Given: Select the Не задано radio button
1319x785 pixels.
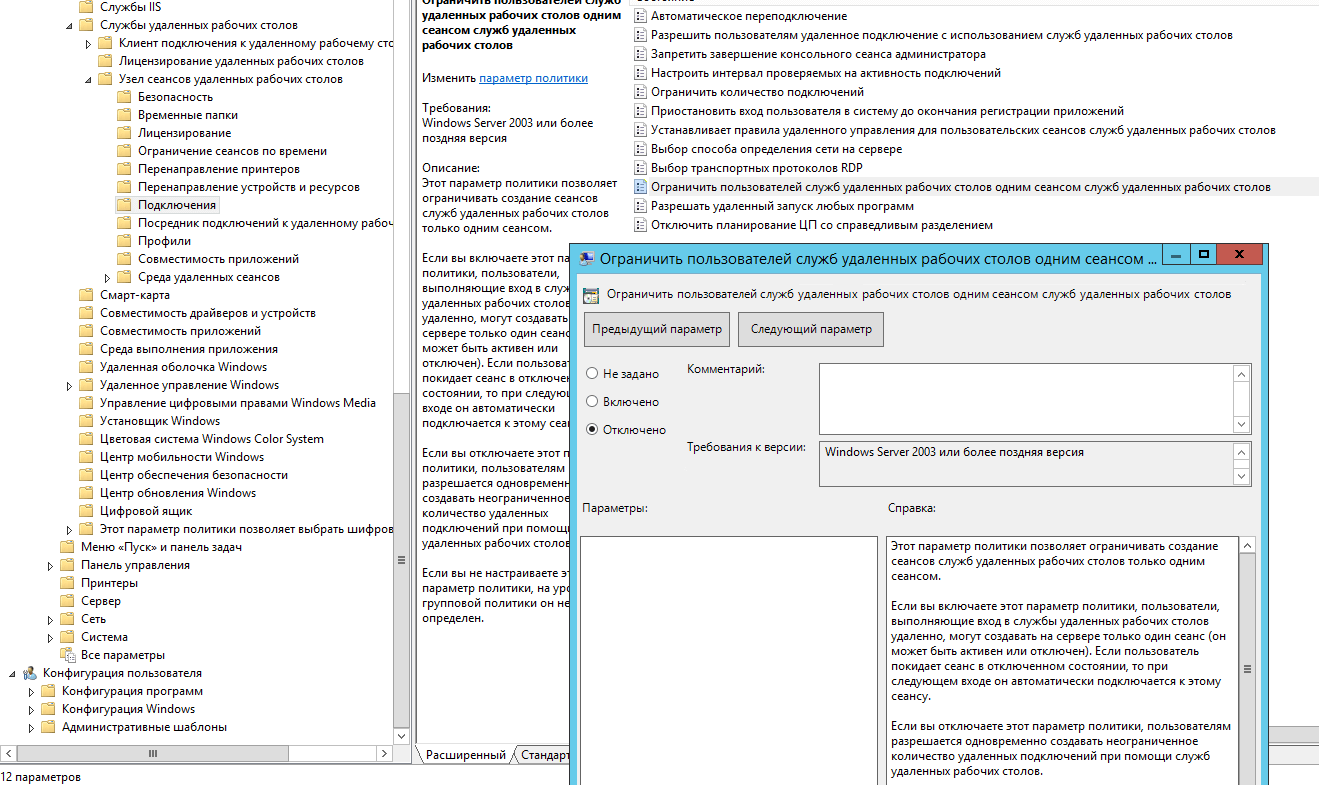Looking at the screenshot, I should pos(592,373).
